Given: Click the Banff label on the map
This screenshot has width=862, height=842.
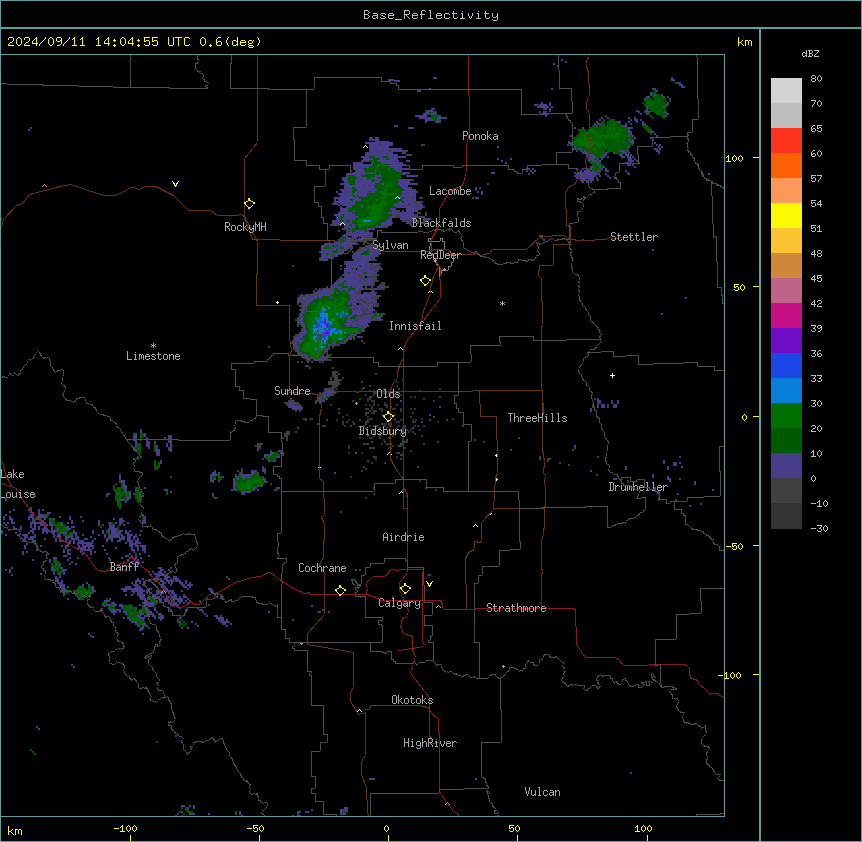Looking at the screenshot, I should 124,567.
